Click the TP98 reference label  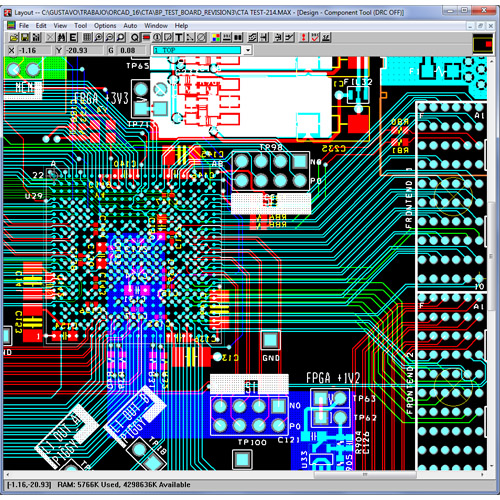point(271,147)
